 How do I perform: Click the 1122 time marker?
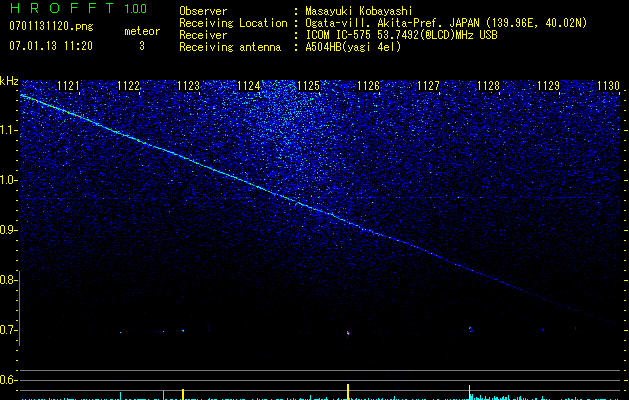128,86
